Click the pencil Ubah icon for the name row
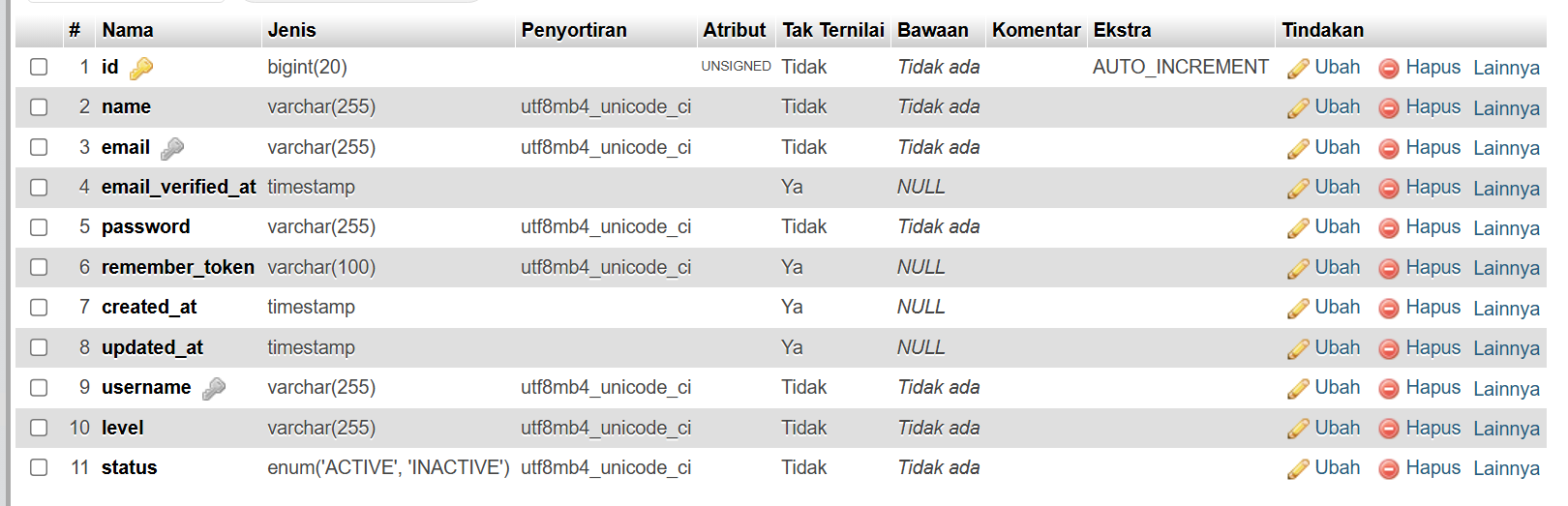Viewport: 1568px width, 506px height. tap(1298, 108)
